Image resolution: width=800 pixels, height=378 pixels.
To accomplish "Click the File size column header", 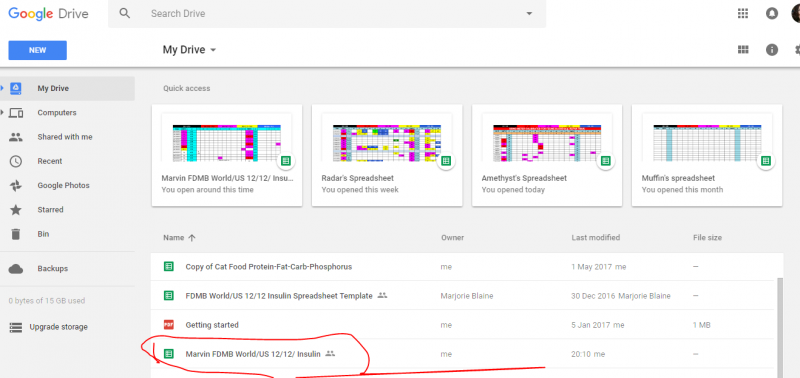I will pos(707,238).
